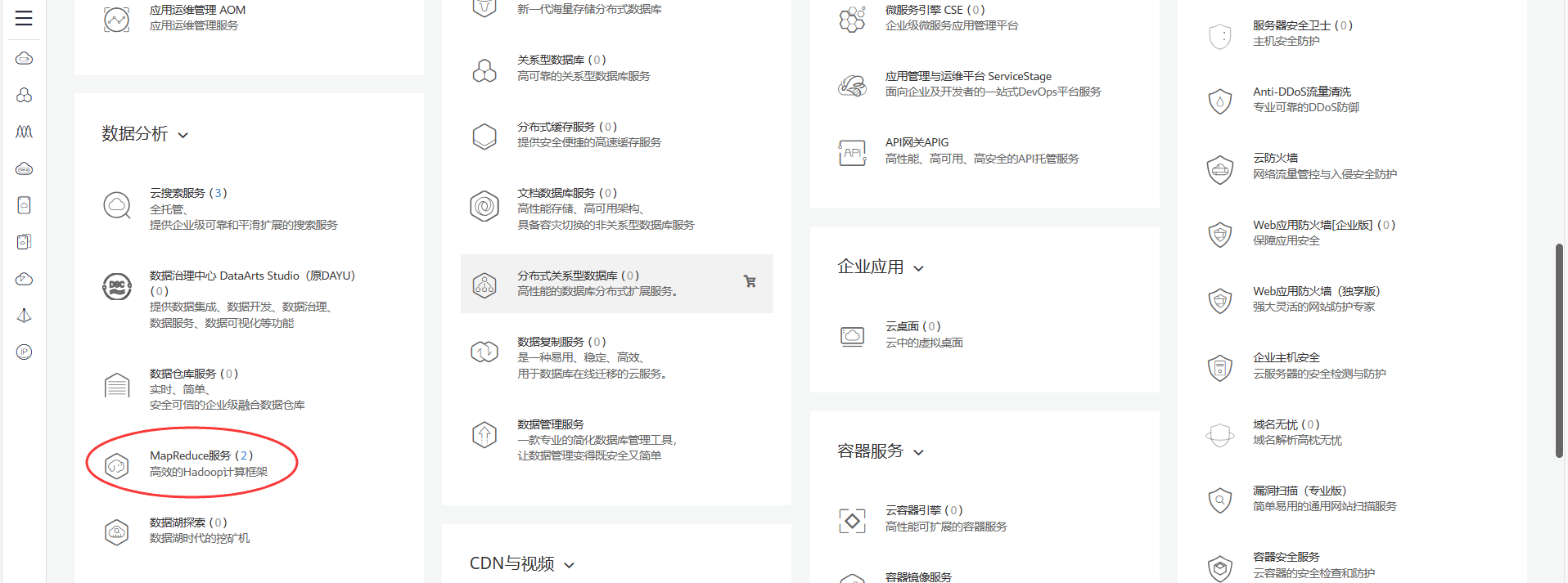Collapse the 容器服务 category chevron
1568x583 pixels.
[x=918, y=452]
